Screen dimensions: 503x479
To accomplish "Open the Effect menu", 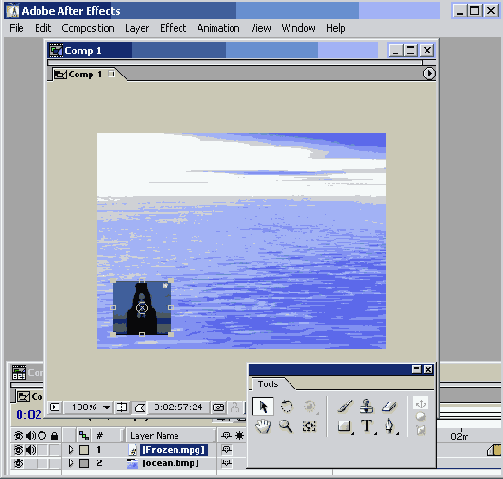I will pyautogui.click(x=173, y=28).
